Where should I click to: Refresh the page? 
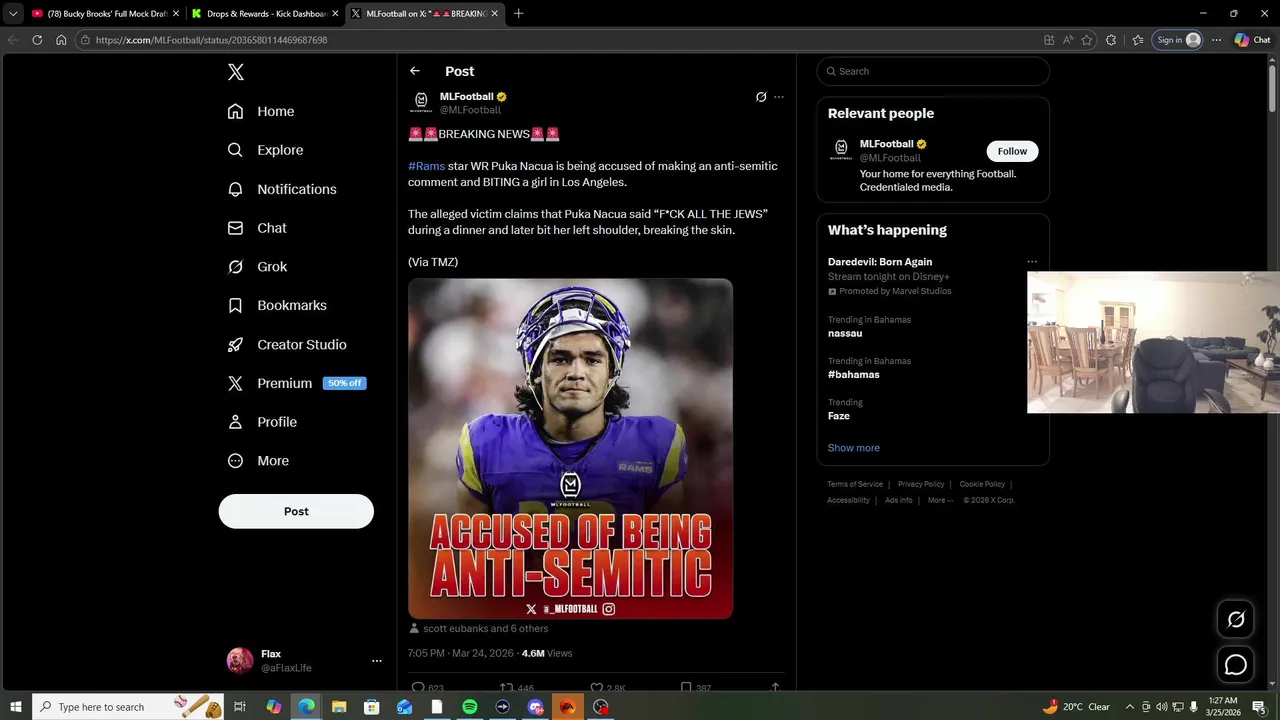tap(37, 40)
